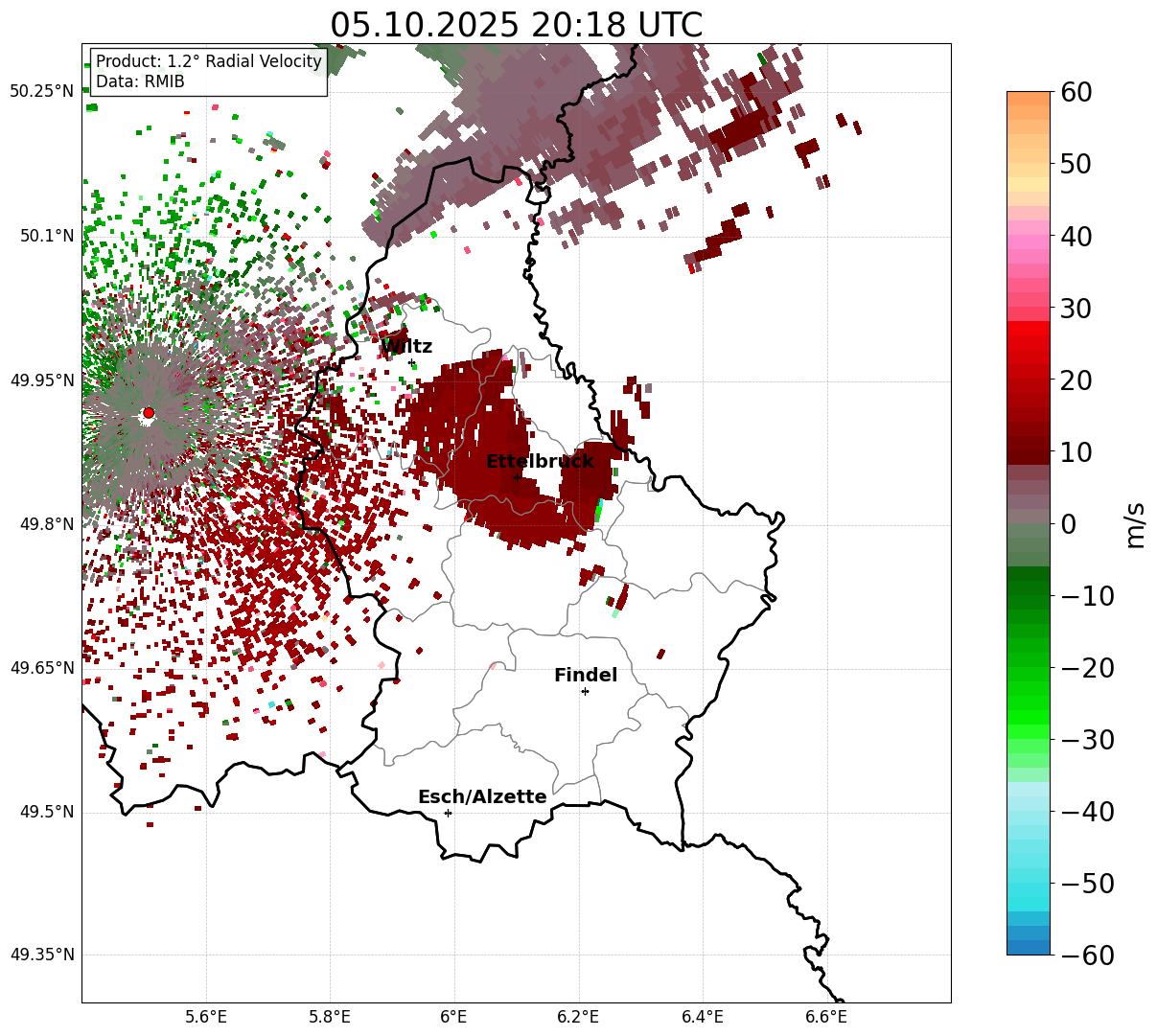Click the 49.5°N latitude tick label
This screenshot has width=1157, height=1036.
tap(46, 812)
